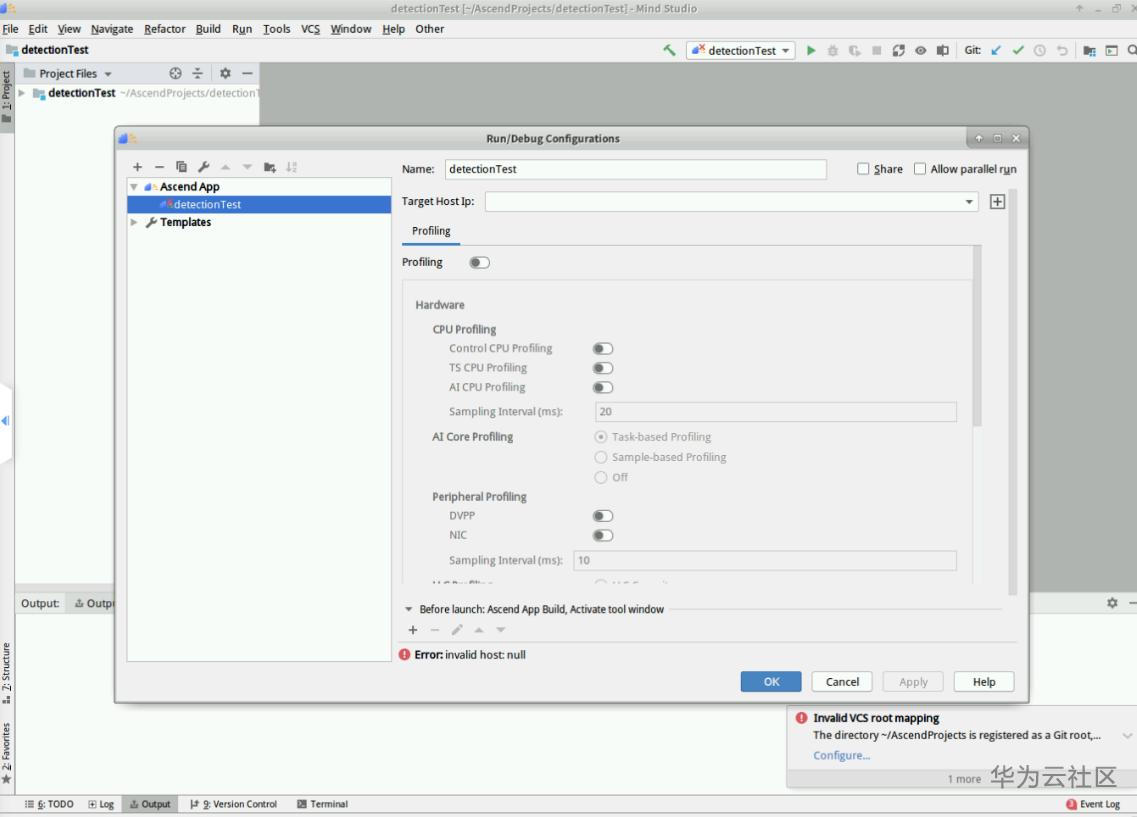Hide the Project panel with minus icon
This screenshot has width=1137, height=817.
pyautogui.click(x=247, y=73)
